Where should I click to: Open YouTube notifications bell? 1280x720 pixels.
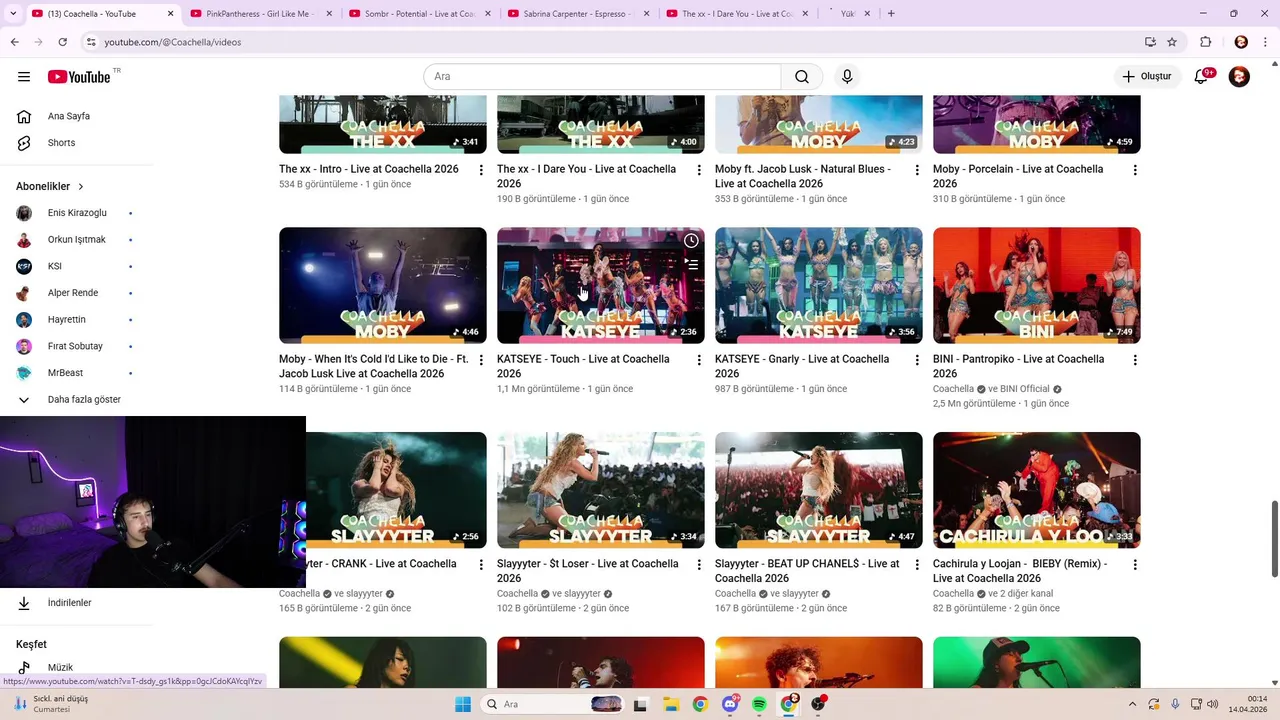(x=1202, y=77)
